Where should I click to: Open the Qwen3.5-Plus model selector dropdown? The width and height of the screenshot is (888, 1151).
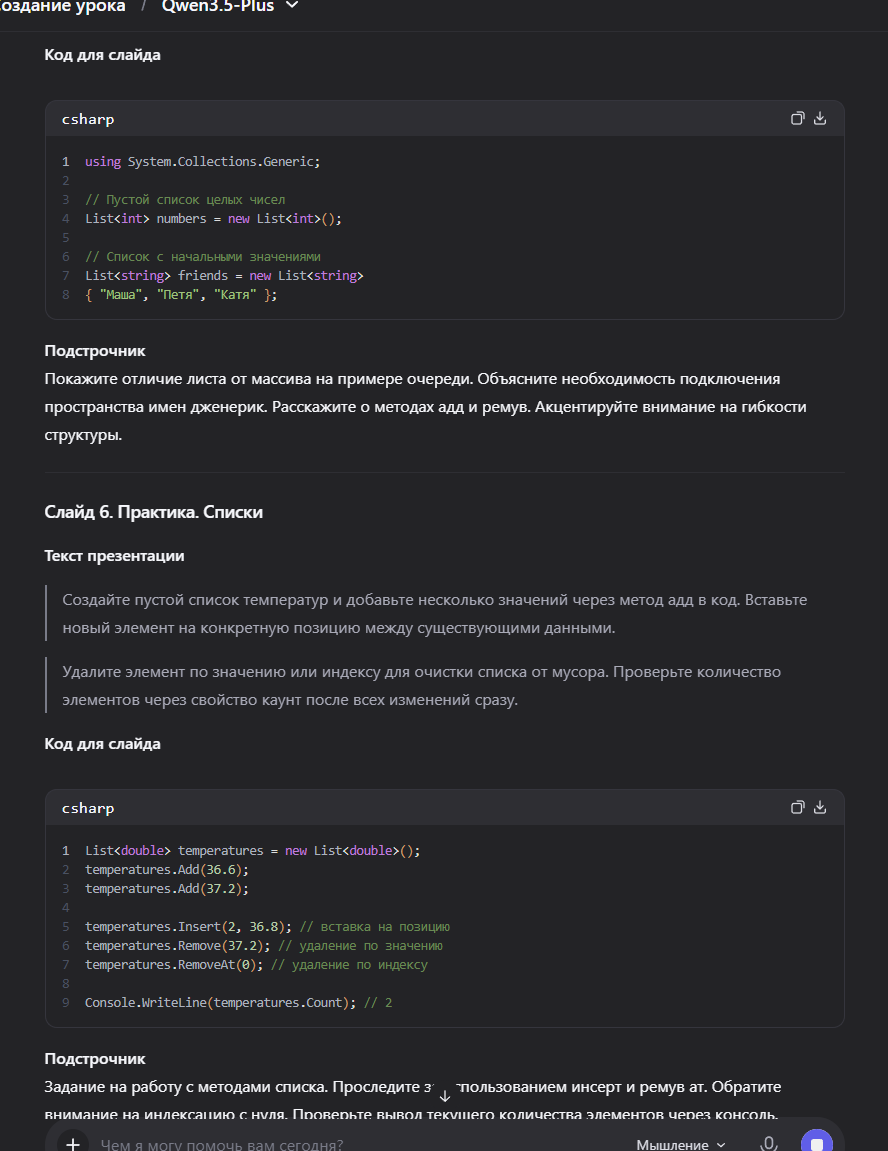pos(217,6)
